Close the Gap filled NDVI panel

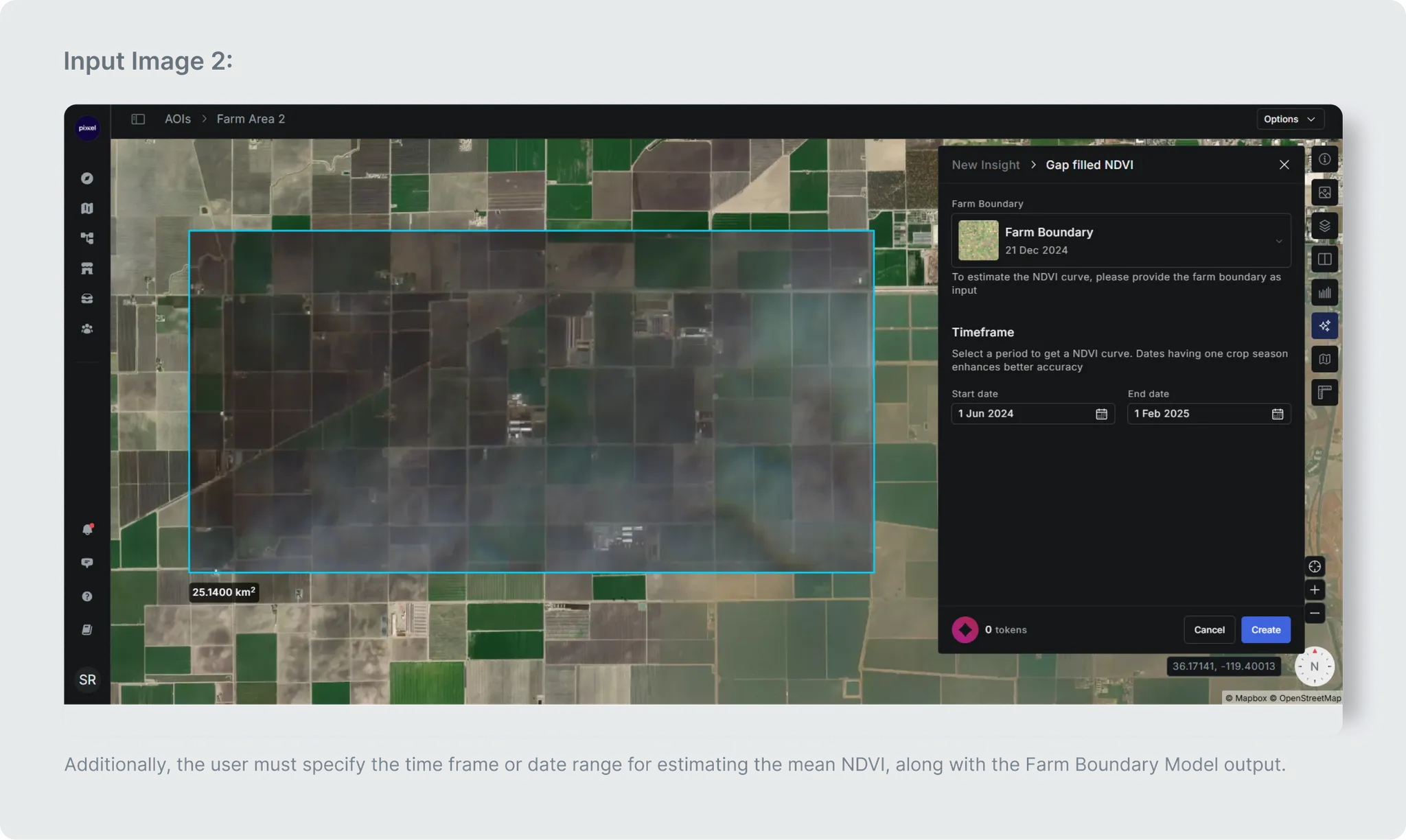click(1284, 165)
